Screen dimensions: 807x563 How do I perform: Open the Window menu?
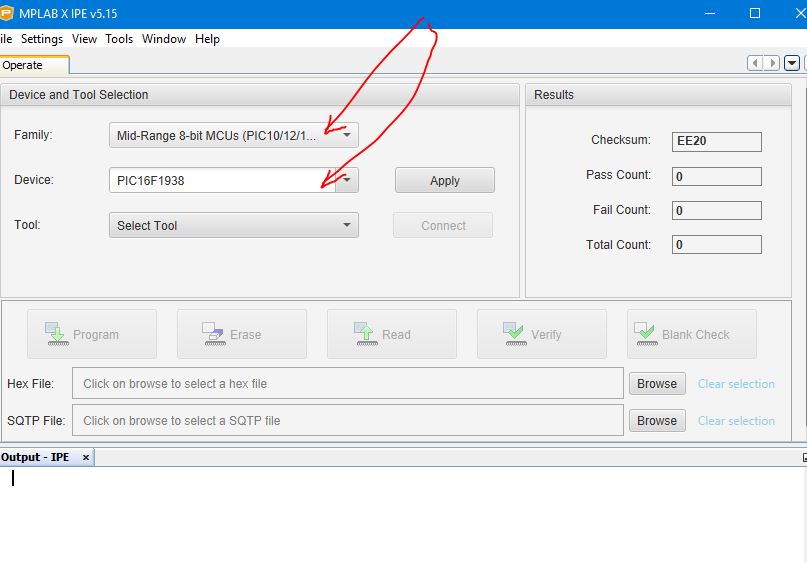click(164, 39)
